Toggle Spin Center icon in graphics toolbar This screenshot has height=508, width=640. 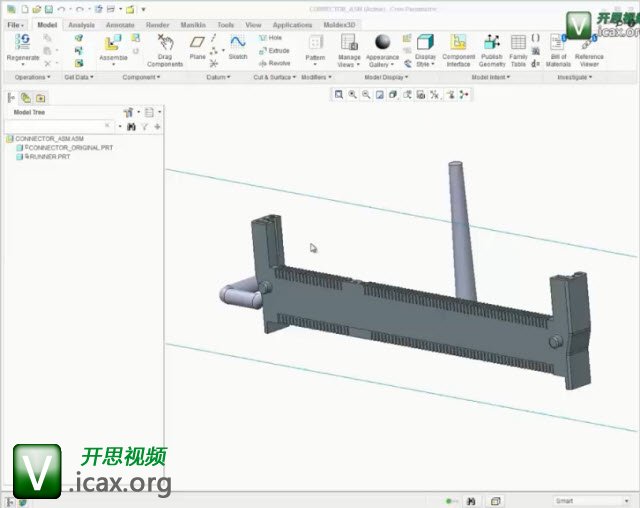tap(464, 95)
